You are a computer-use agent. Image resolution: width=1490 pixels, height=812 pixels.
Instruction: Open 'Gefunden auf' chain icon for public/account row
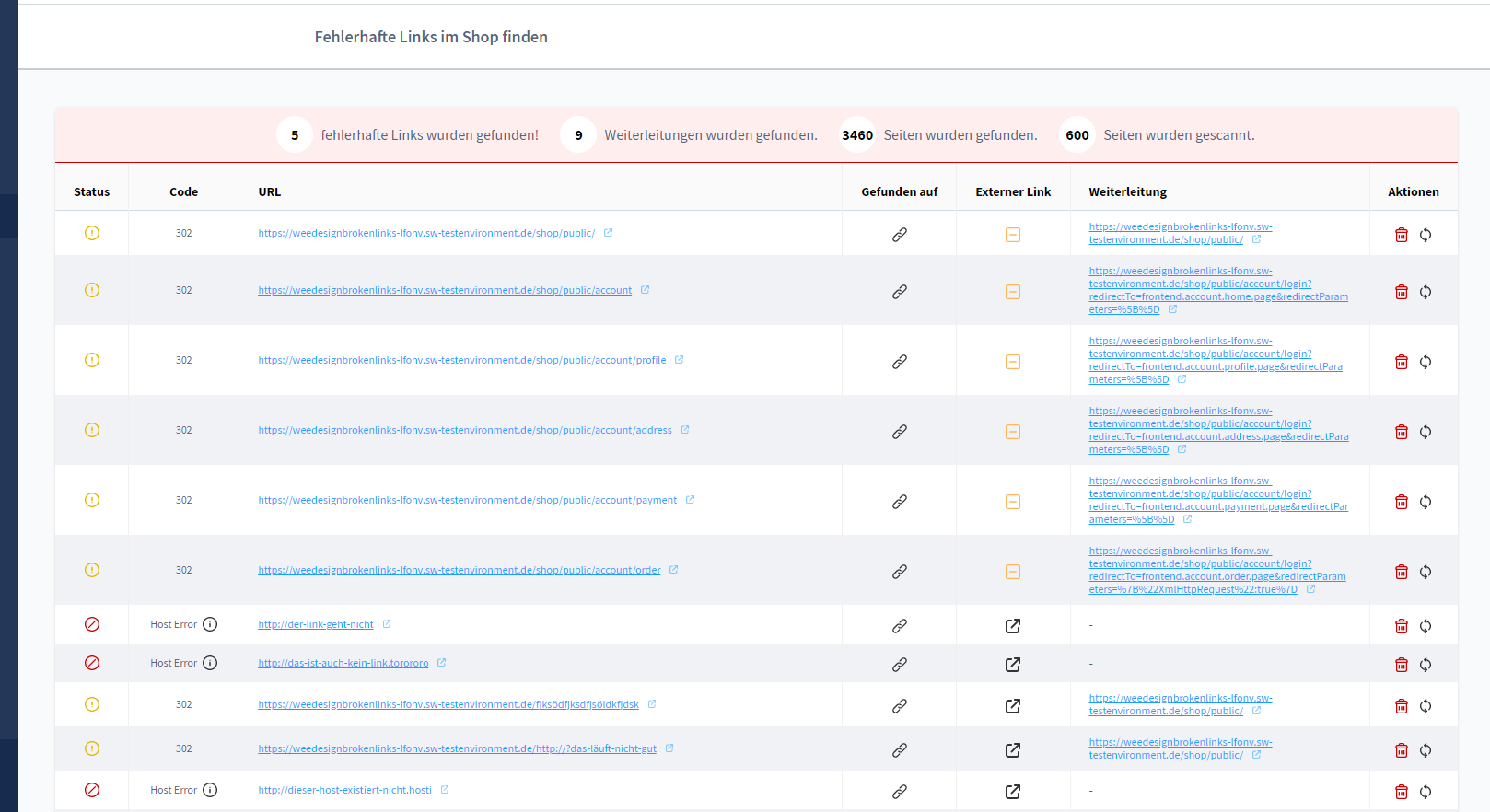click(900, 292)
